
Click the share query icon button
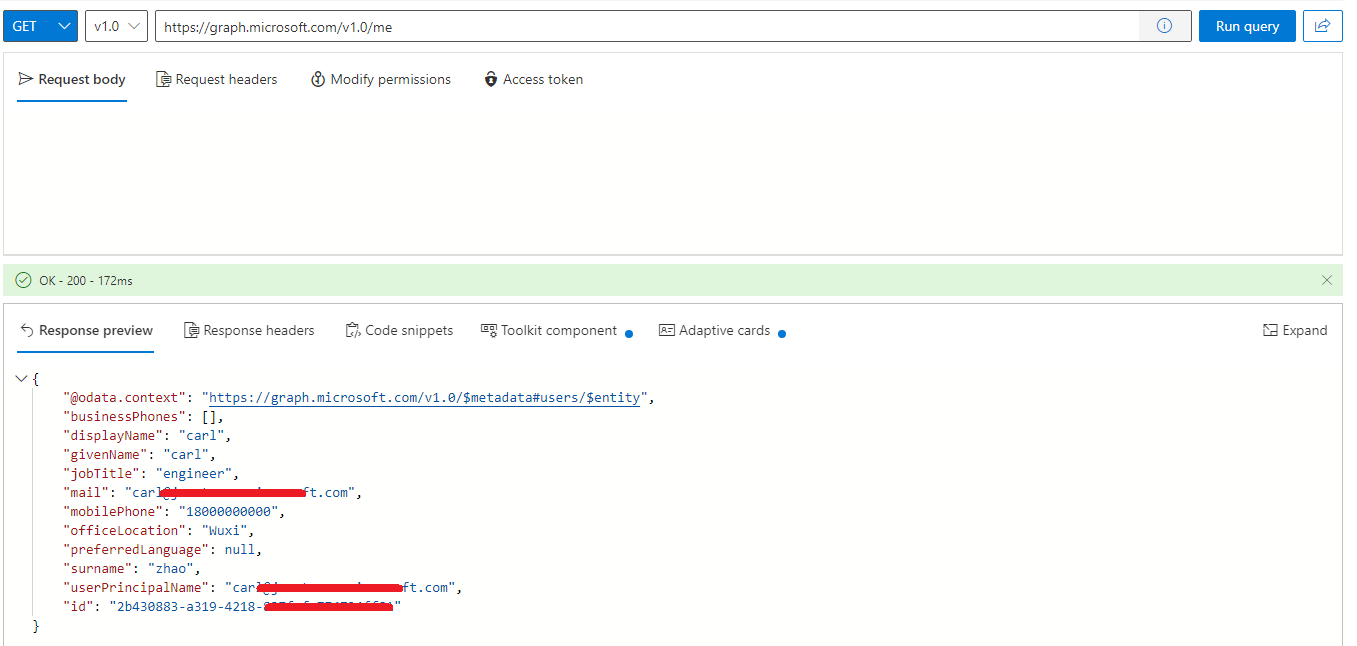pos(1322,26)
